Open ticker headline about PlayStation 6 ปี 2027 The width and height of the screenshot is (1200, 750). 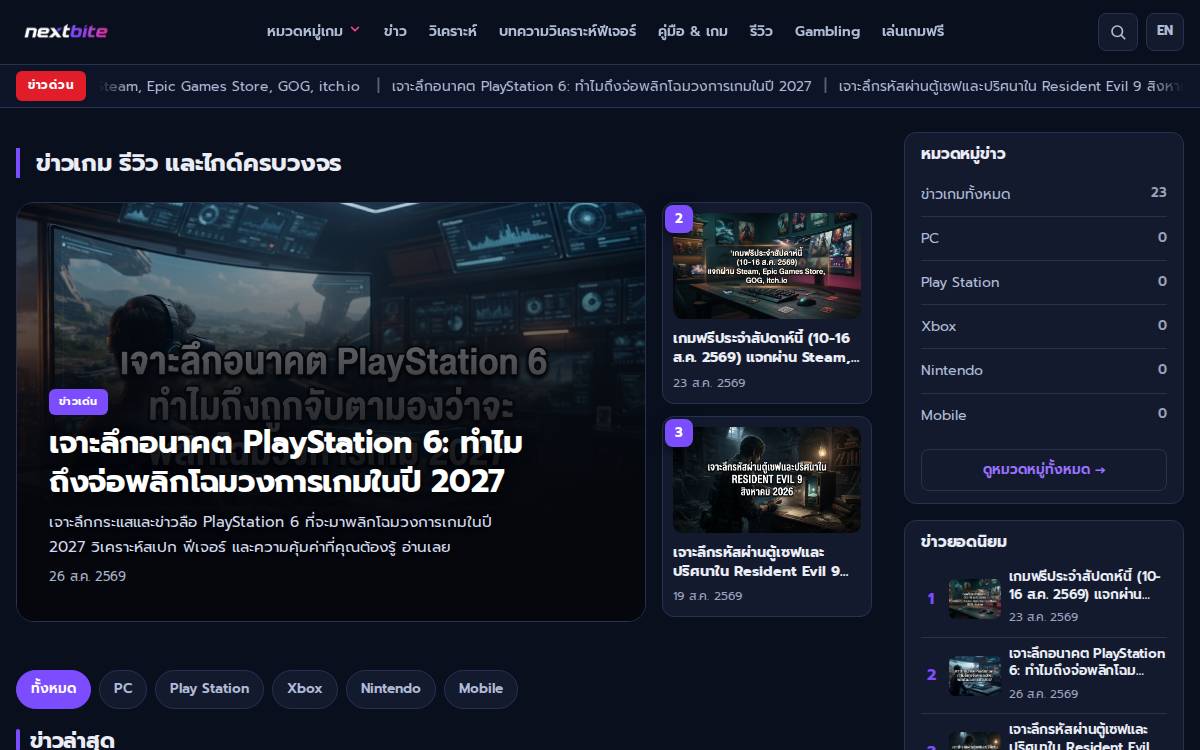click(x=602, y=86)
